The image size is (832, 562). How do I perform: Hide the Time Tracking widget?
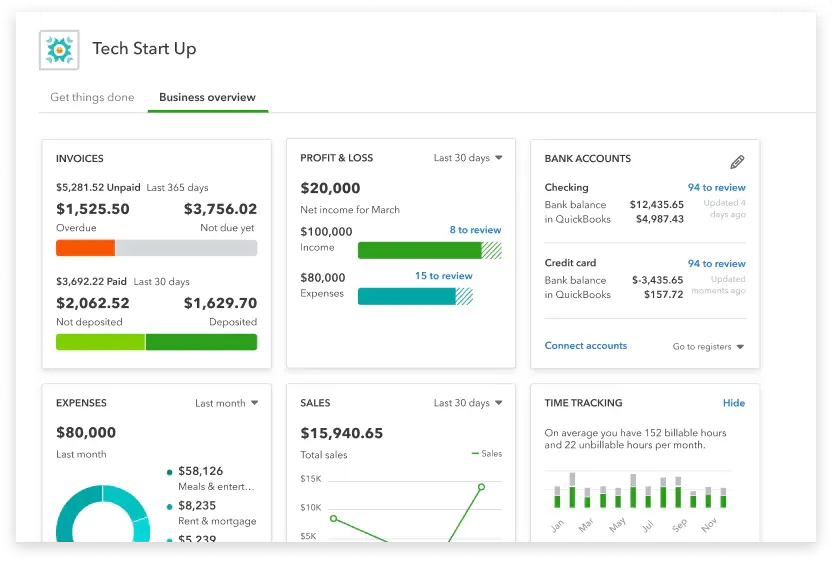pos(733,403)
